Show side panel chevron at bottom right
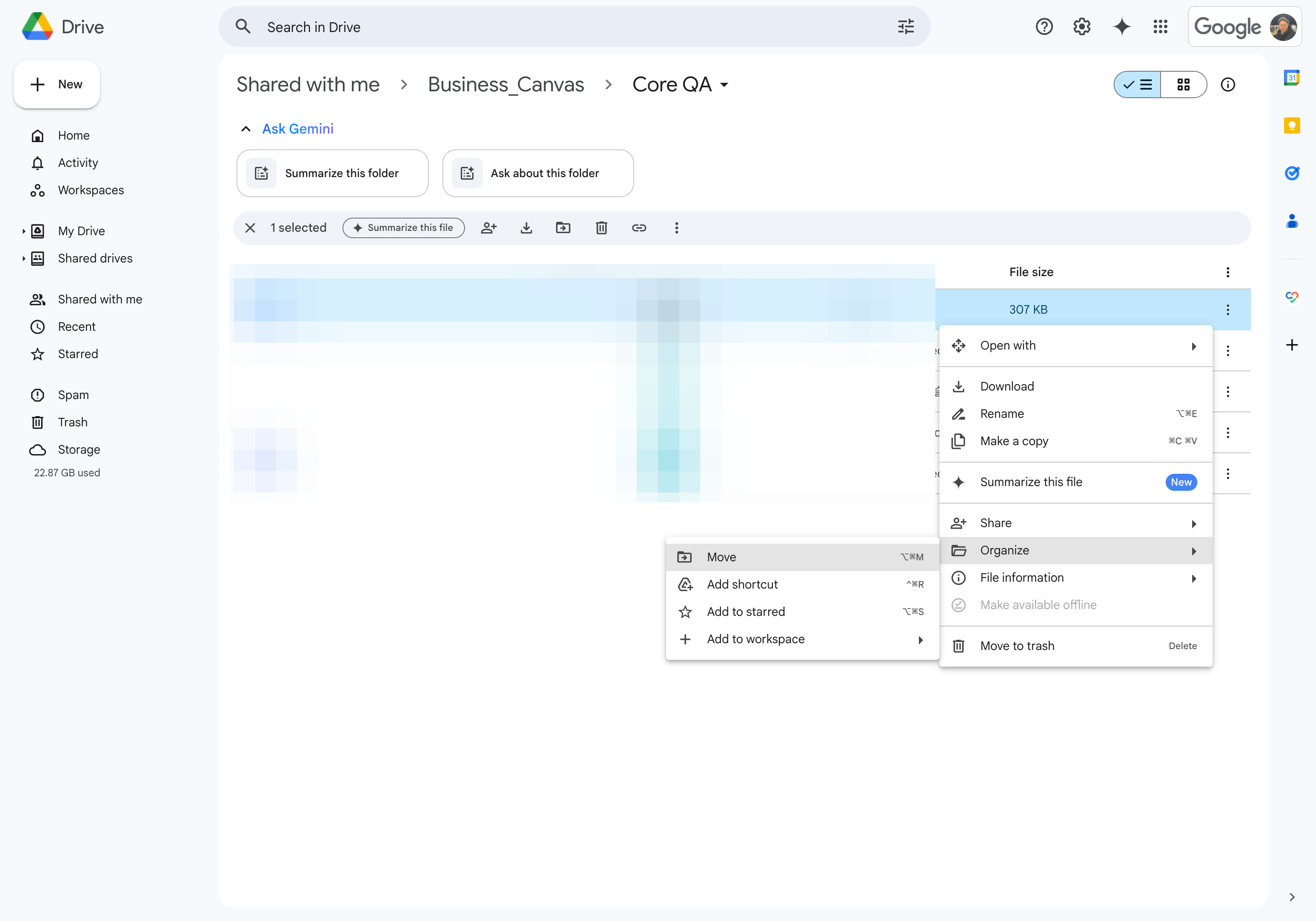Screen dimensions: 1316x921 pos(1291,897)
